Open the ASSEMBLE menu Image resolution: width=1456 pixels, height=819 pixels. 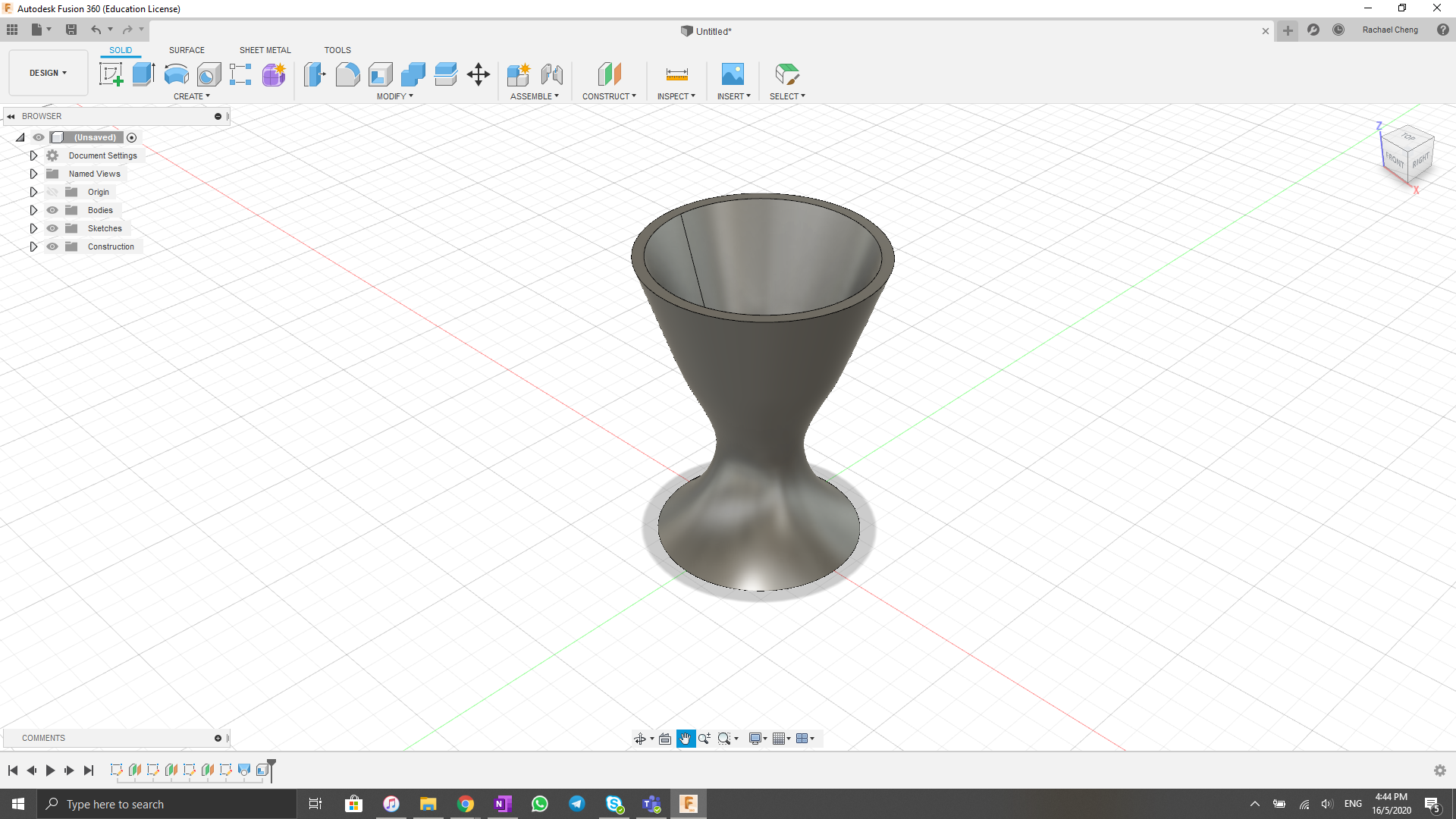535,96
